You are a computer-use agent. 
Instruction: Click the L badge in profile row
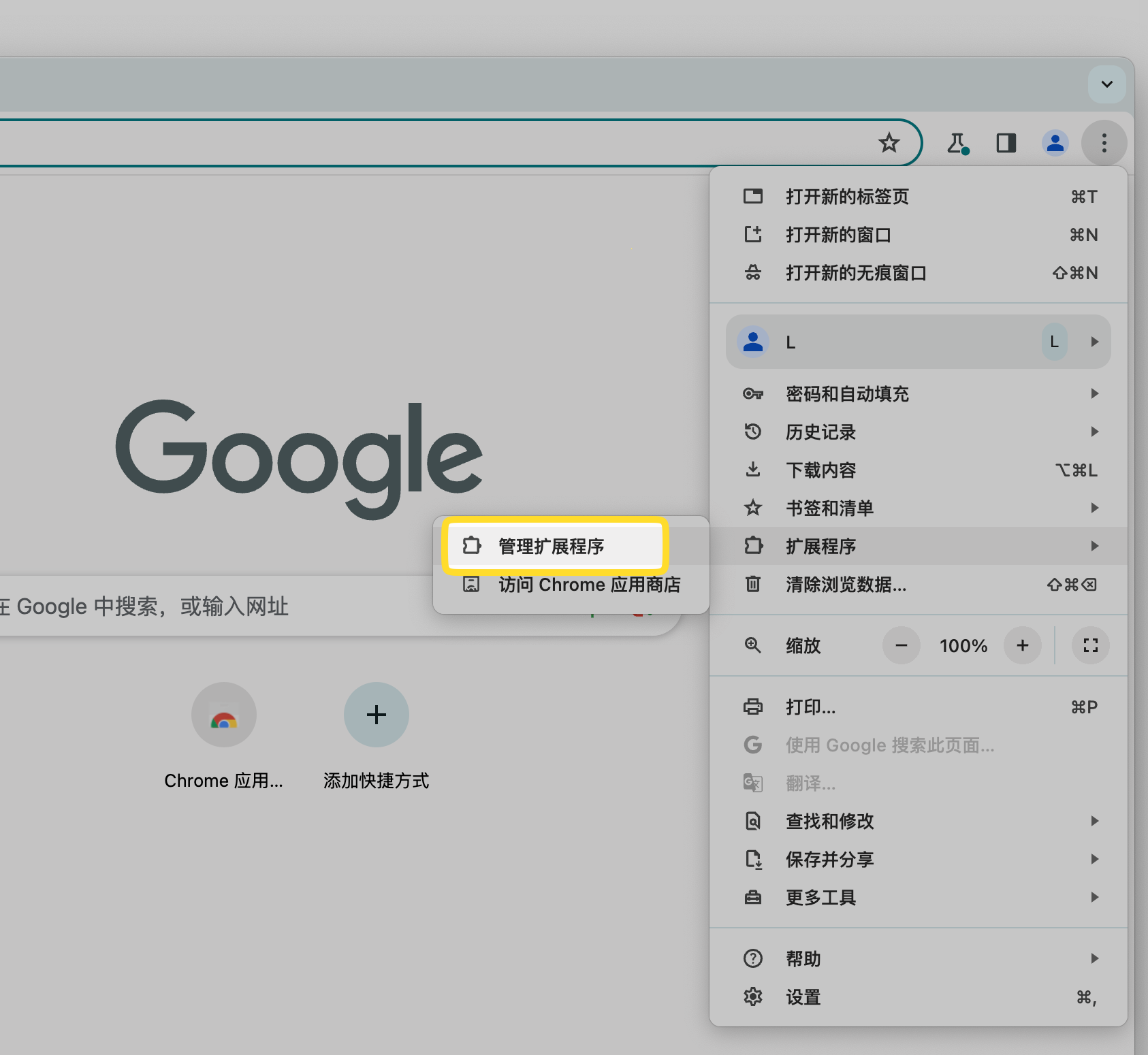pyautogui.click(x=1054, y=342)
